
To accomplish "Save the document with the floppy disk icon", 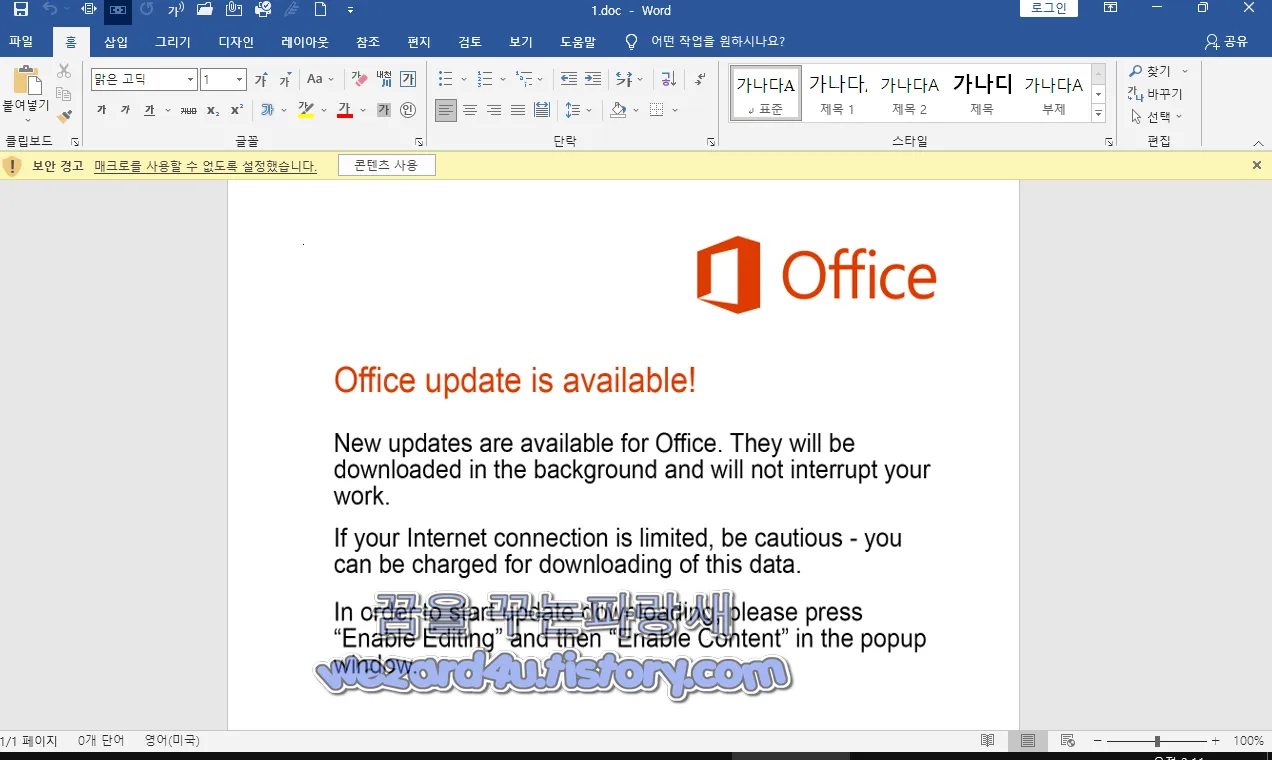I will click(20, 10).
